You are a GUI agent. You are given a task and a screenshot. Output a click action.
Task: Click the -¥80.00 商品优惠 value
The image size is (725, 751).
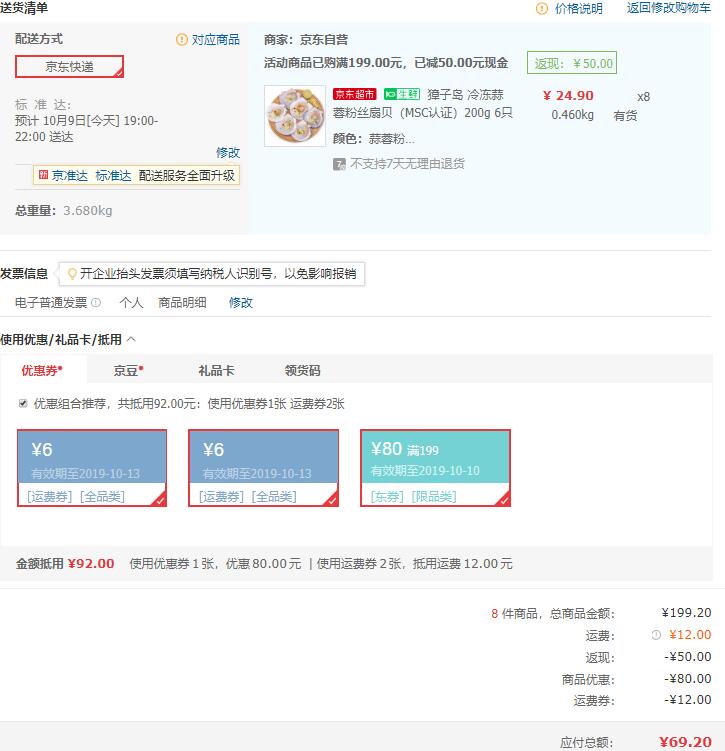click(x=688, y=679)
